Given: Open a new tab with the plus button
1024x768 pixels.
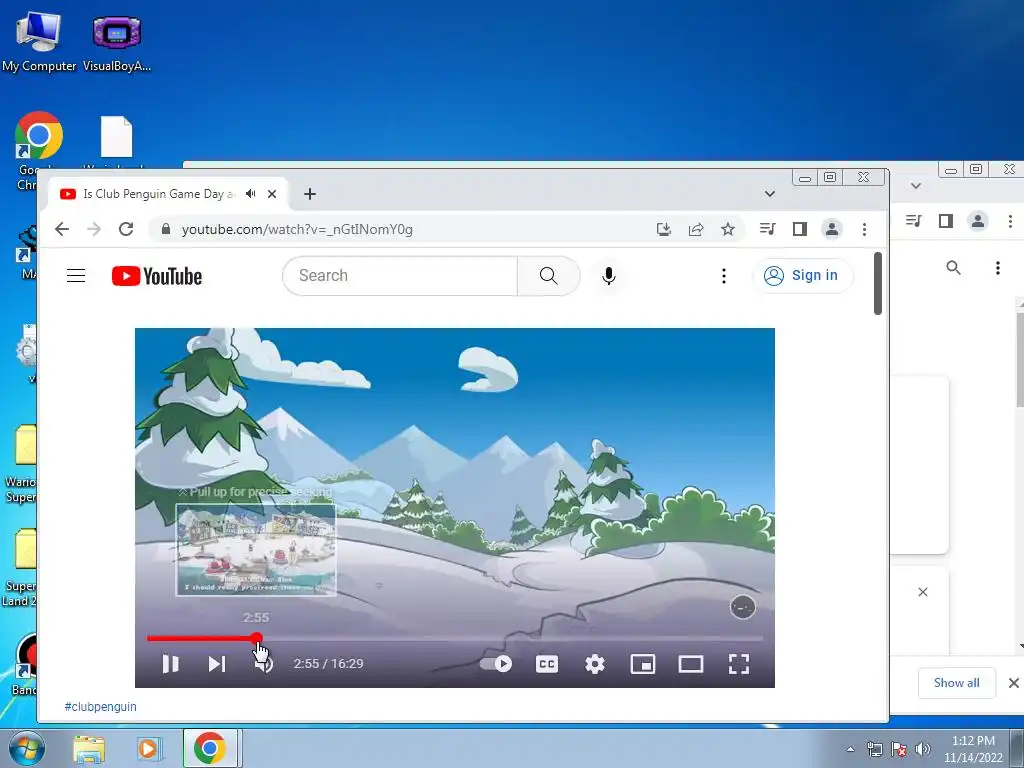Looking at the screenshot, I should coord(310,194).
